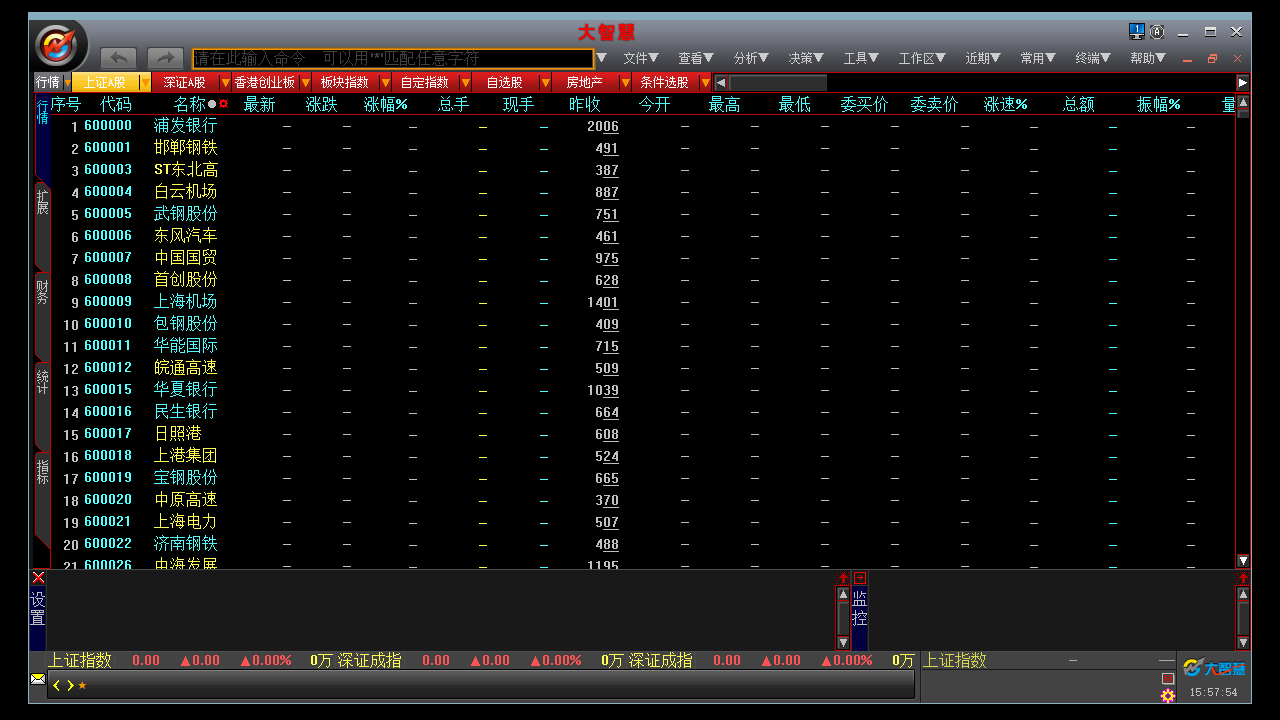This screenshot has width=1280, height=720.
Task: Click red up arrow above 监控 panel scrollbar
Action: click(x=1243, y=578)
